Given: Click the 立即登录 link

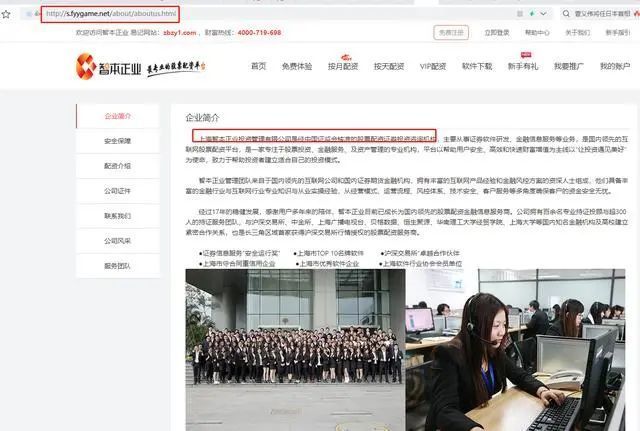Looking at the screenshot, I should tap(497, 33).
